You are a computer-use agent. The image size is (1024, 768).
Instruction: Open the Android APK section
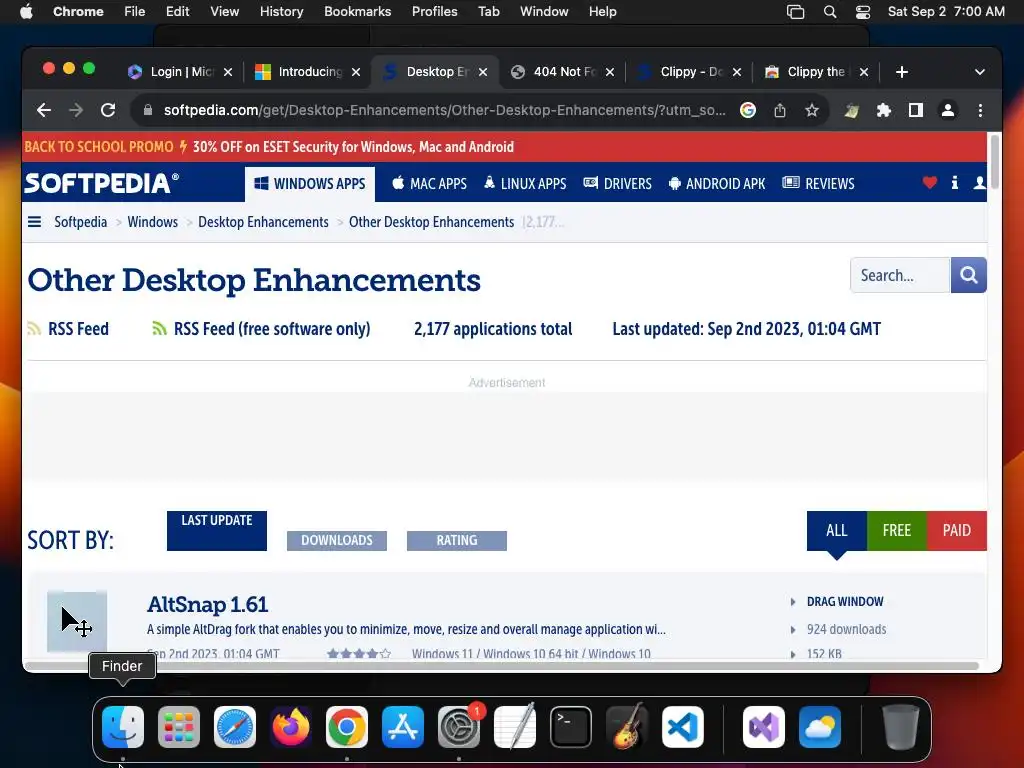(717, 184)
